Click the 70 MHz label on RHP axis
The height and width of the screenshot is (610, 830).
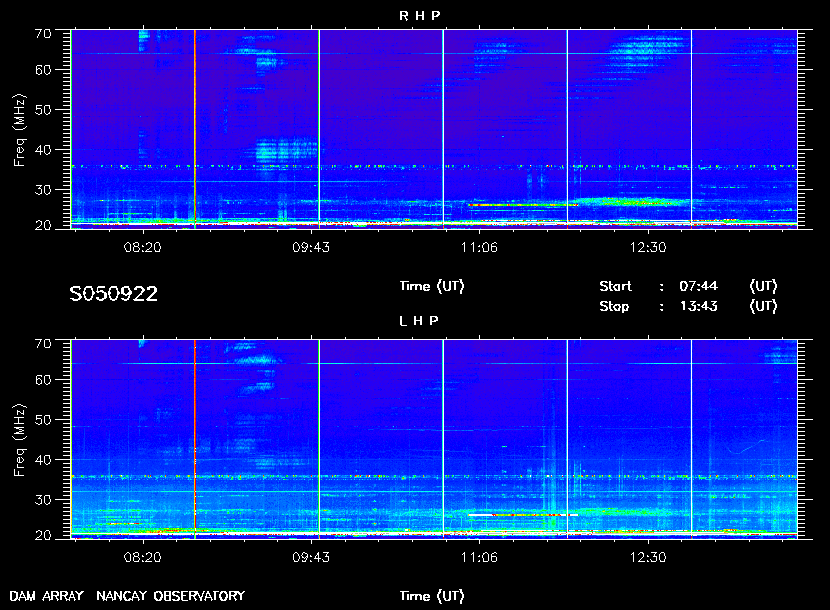pos(43,33)
